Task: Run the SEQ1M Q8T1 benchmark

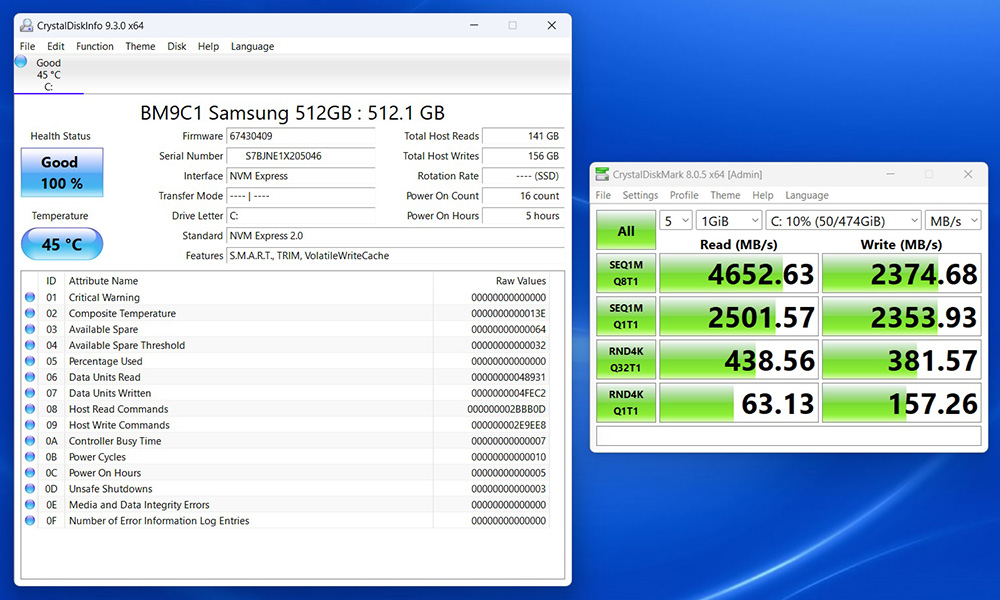Action: [x=626, y=273]
